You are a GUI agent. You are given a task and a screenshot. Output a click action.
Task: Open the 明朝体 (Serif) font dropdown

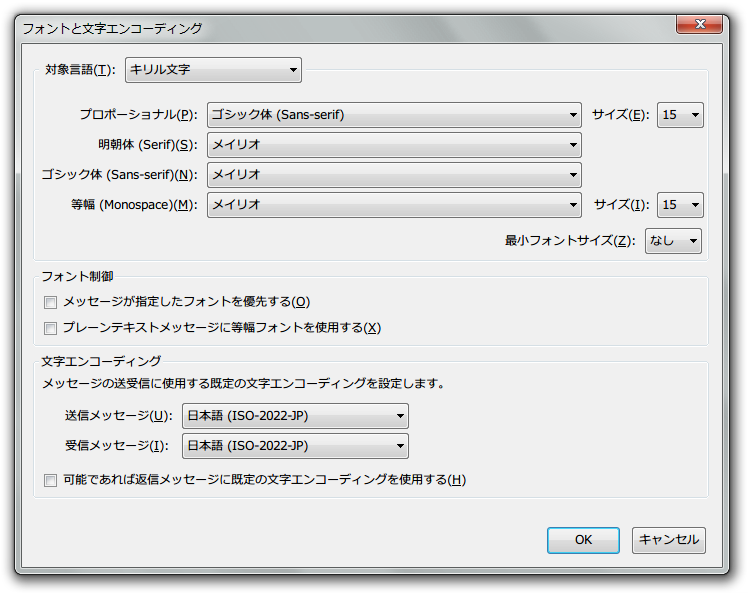click(394, 145)
